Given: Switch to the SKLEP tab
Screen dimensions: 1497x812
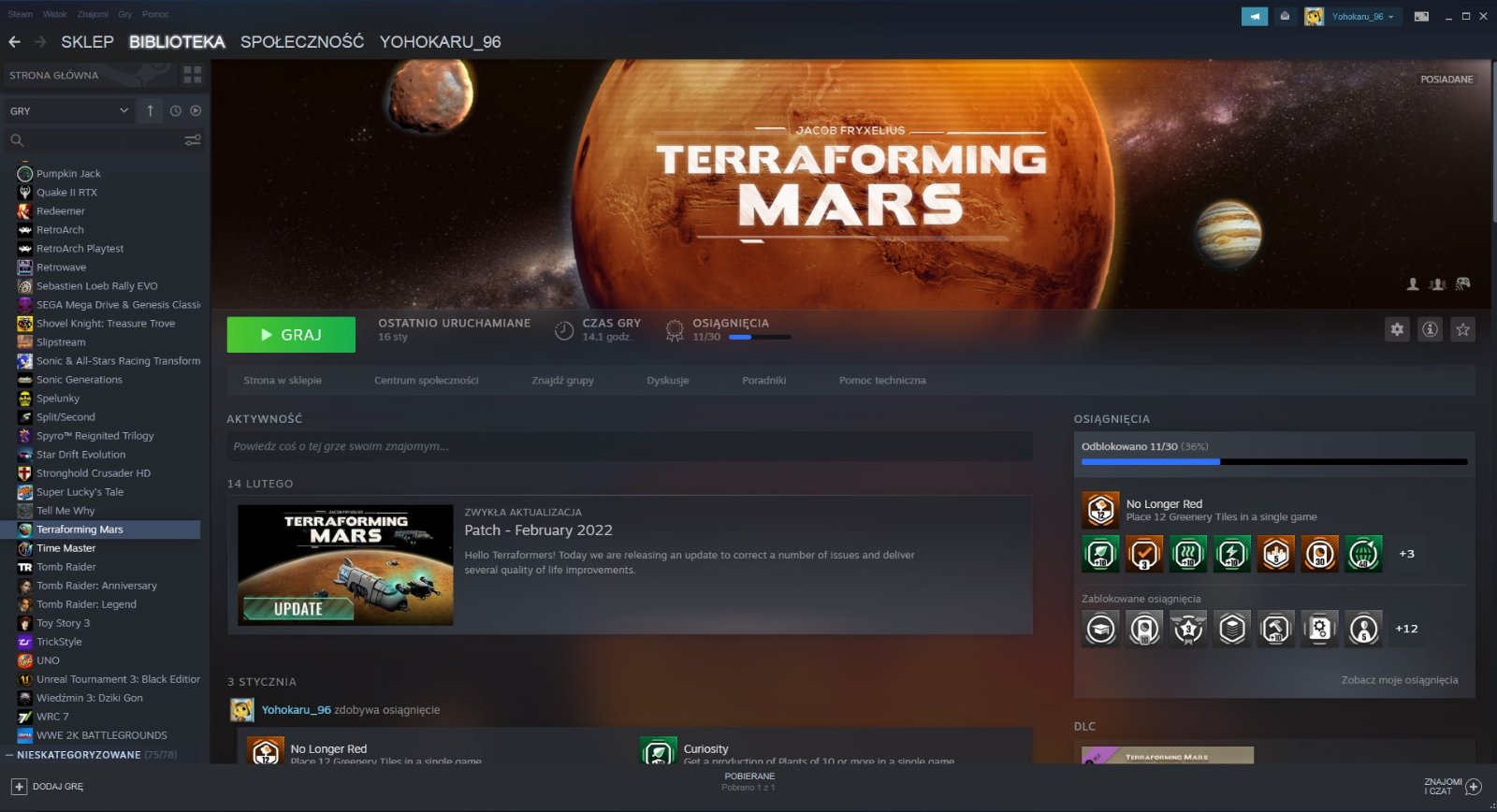Looking at the screenshot, I should click(87, 42).
